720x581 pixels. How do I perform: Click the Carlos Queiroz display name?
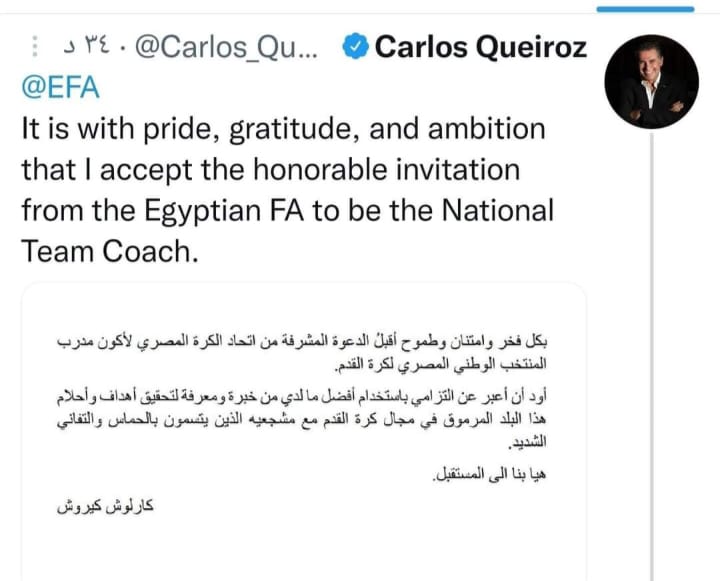[x=481, y=47]
